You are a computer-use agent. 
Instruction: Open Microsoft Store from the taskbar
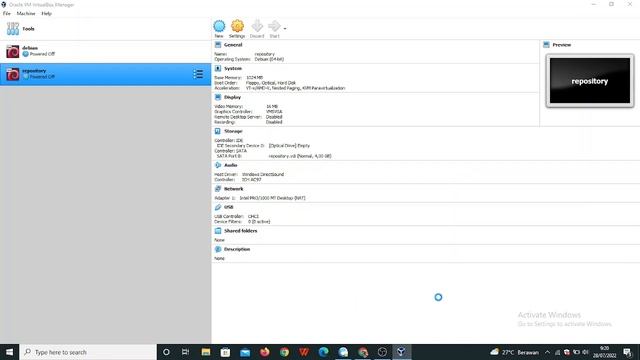(x=225, y=352)
